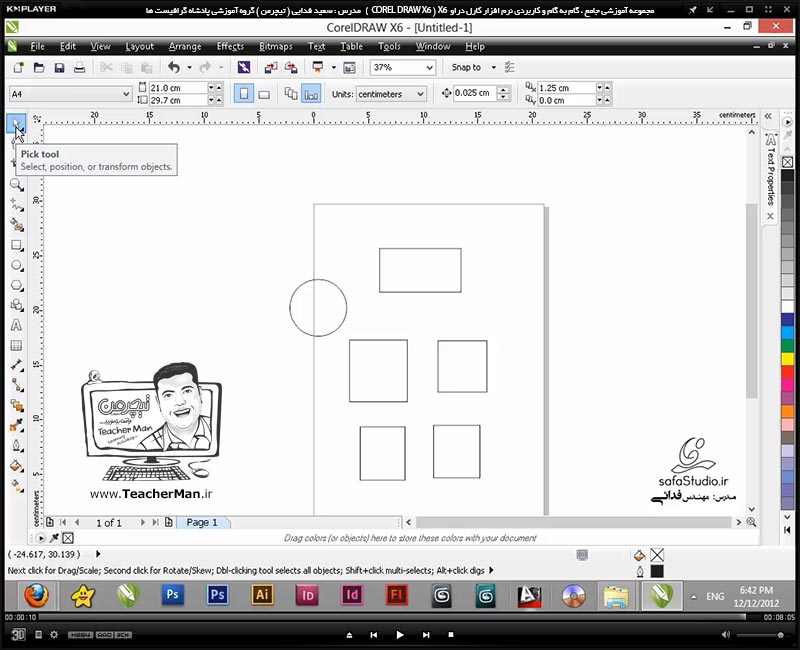Select the Outline Pen tool

point(16,445)
